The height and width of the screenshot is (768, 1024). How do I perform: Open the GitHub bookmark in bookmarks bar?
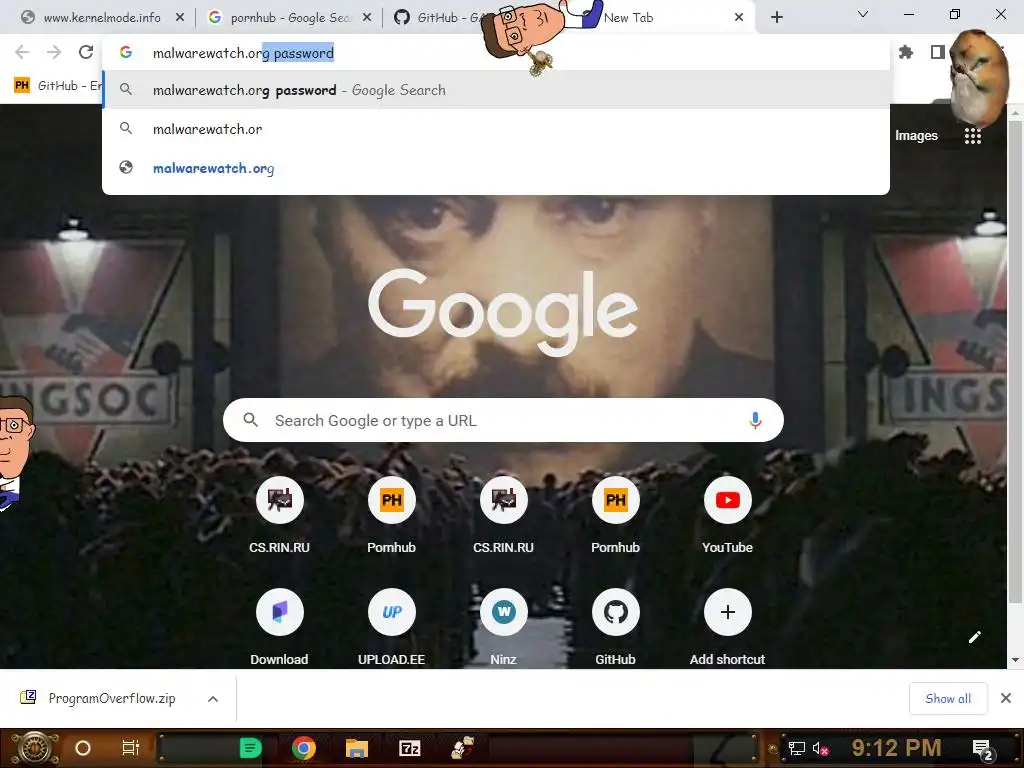57,86
